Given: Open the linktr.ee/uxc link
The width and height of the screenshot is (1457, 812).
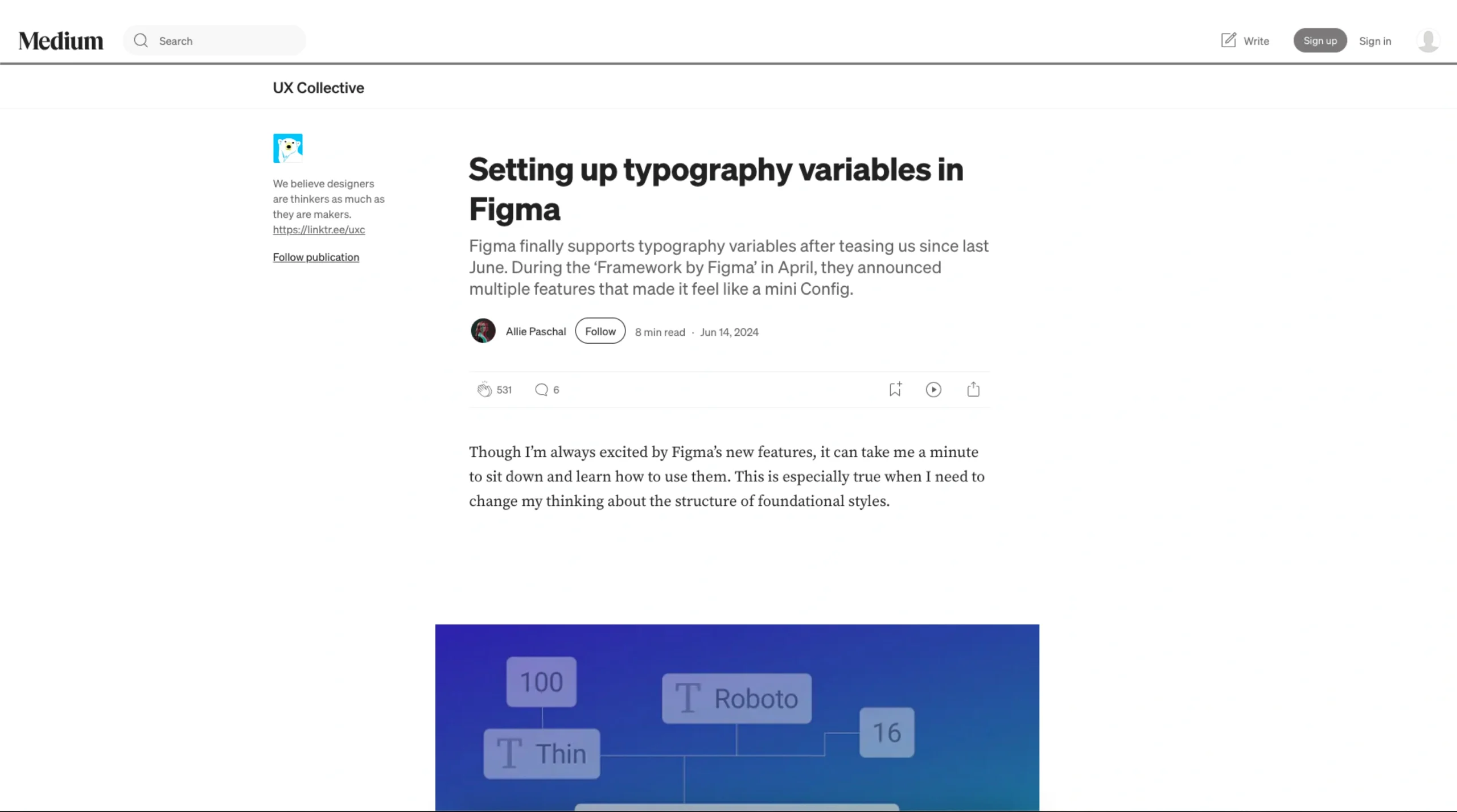Looking at the screenshot, I should point(319,229).
